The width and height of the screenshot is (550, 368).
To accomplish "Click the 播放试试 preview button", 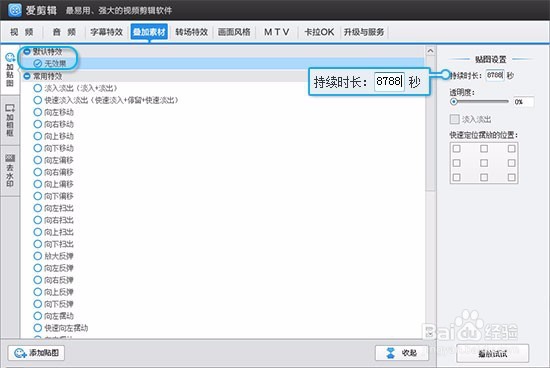I will point(492,354).
